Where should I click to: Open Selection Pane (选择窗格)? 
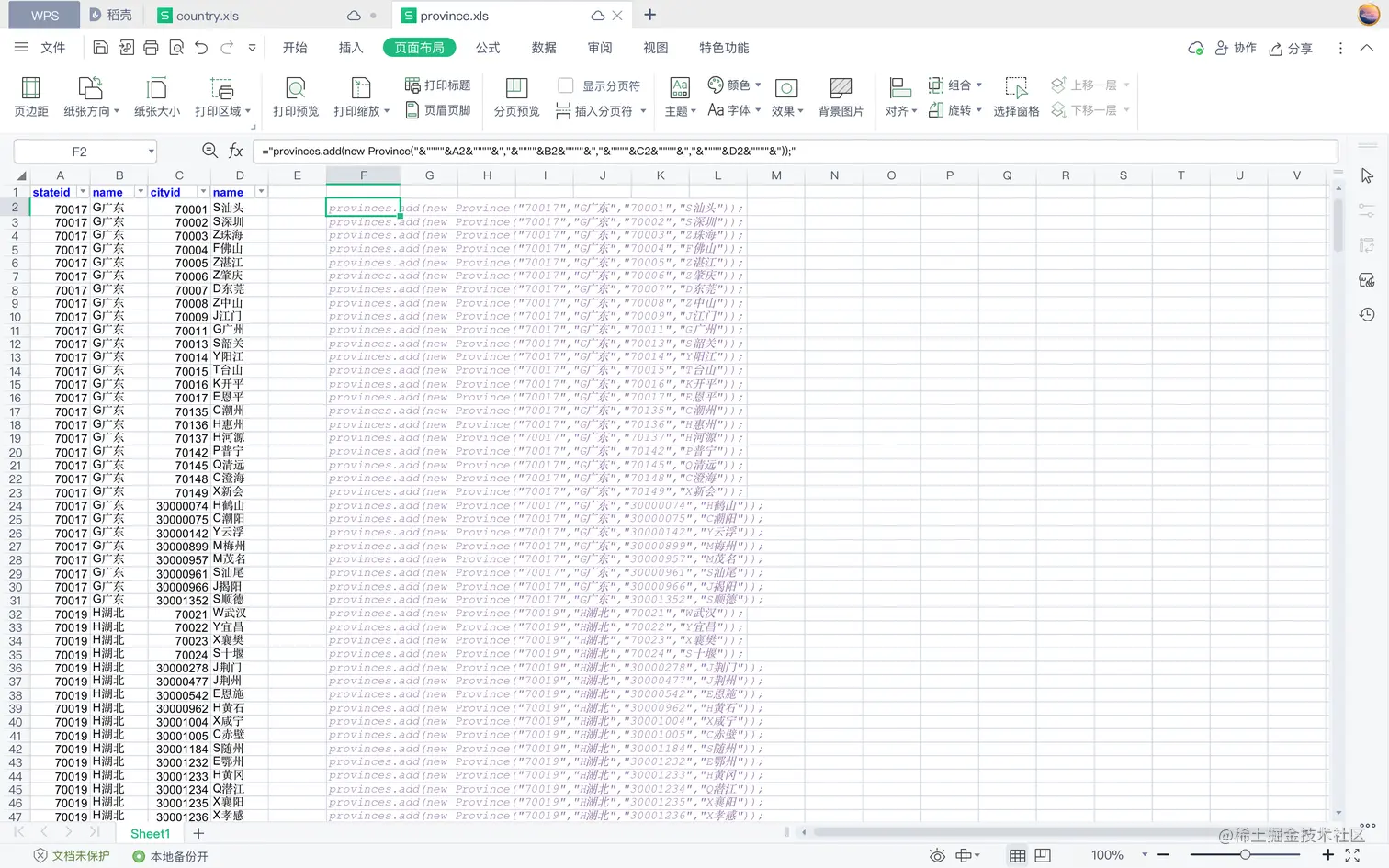[1016, 96]
